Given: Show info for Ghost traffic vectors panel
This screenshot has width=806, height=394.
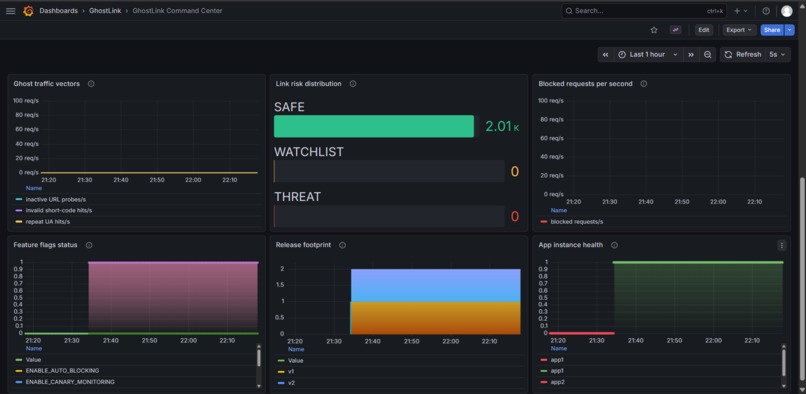Looking at the screenshot, I should coord(91,84).
